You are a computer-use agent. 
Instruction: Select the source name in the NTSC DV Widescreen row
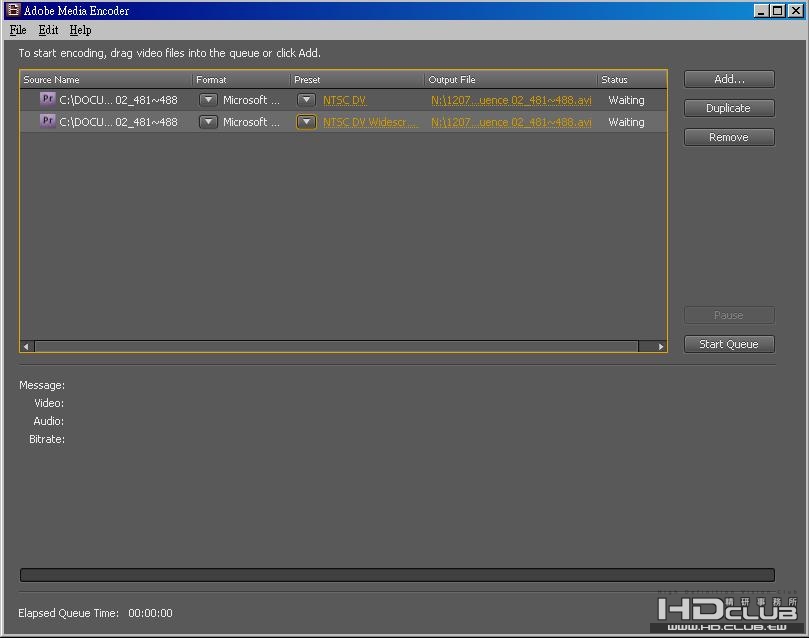118,122
